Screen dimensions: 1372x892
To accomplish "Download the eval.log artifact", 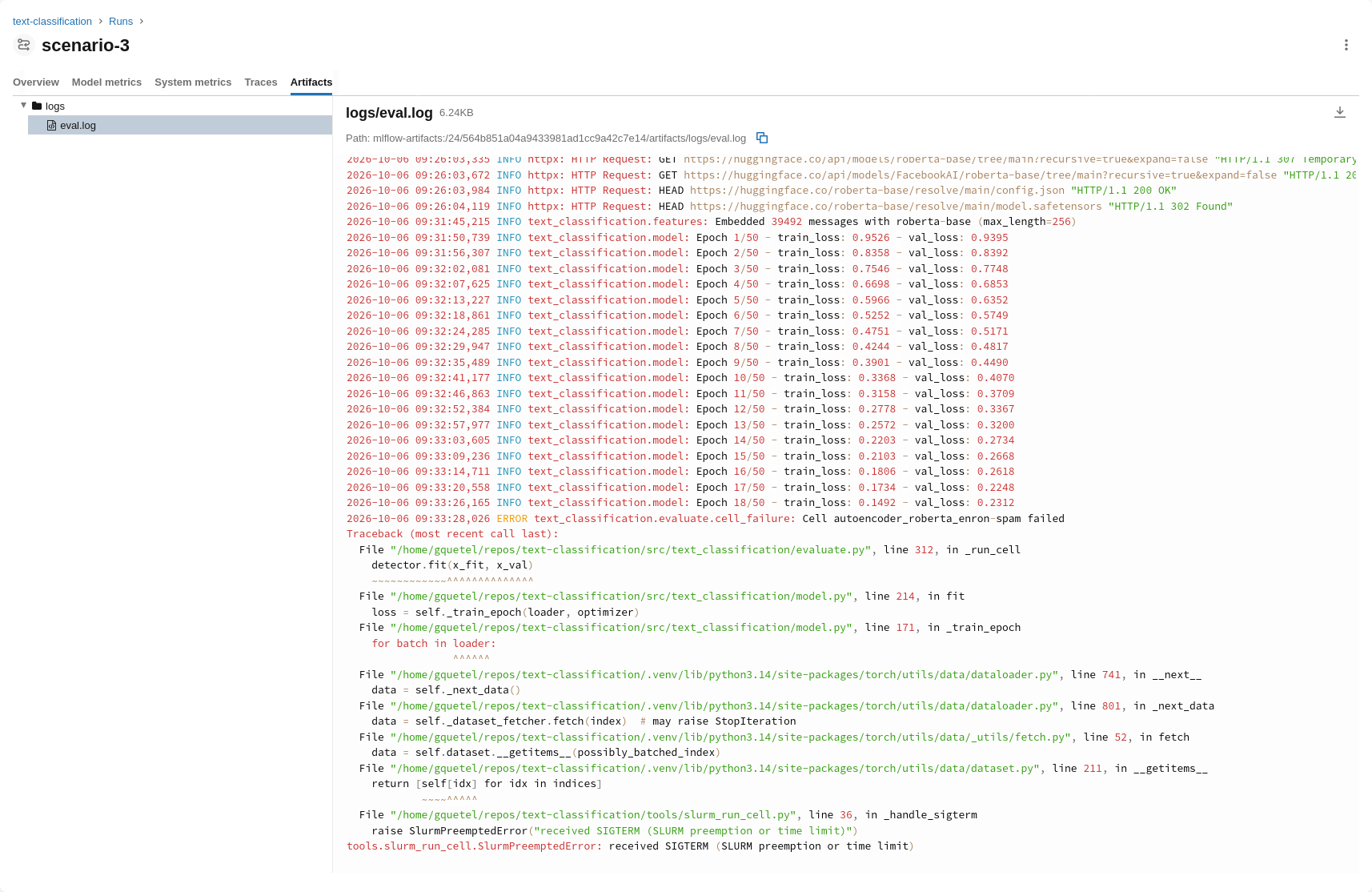I will tap(1339, 113).
